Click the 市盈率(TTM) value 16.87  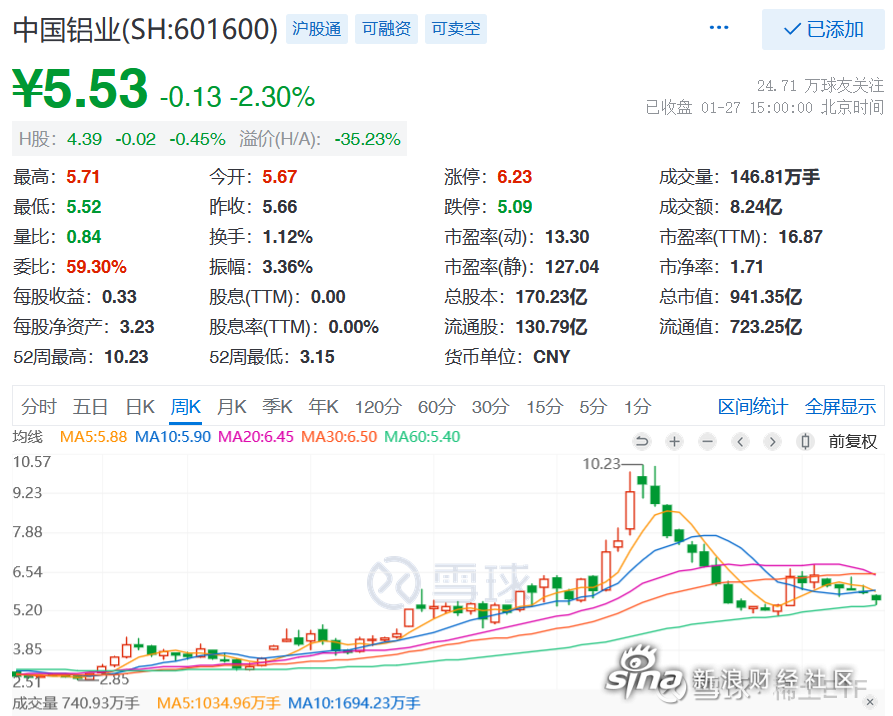pyautogui.click(x=801, y=237)
